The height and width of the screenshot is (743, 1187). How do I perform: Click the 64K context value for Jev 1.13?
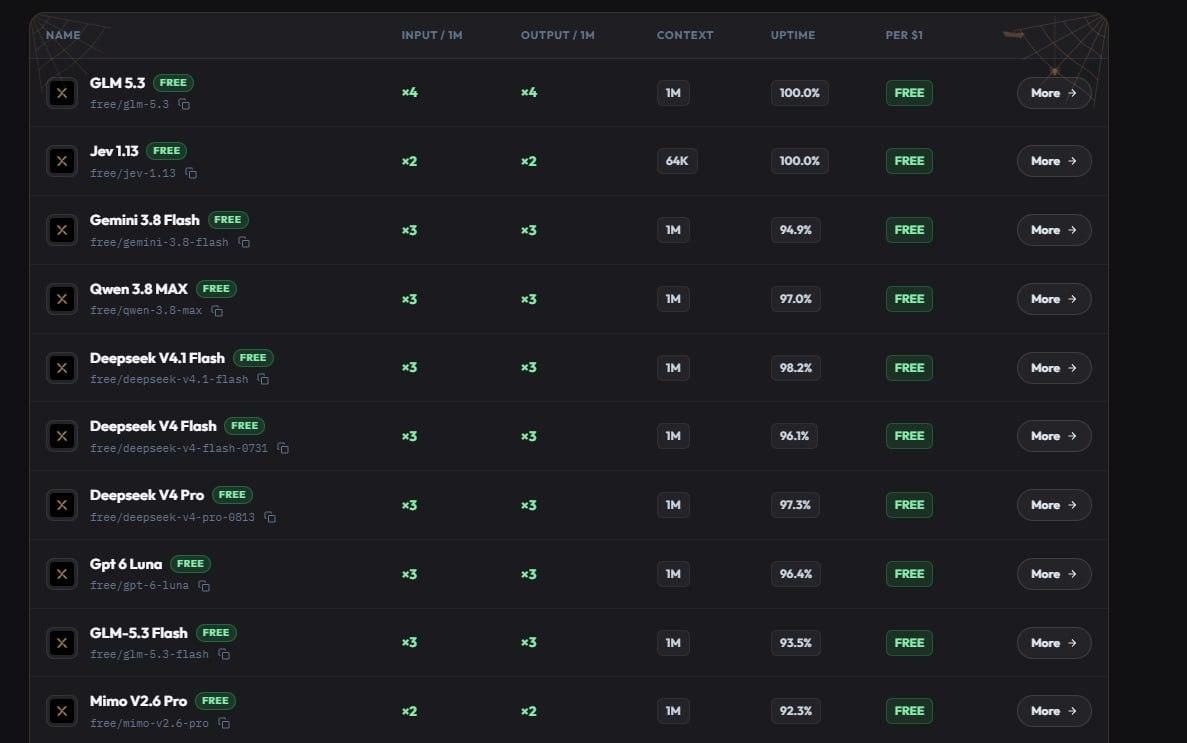(x=677, y=161)
